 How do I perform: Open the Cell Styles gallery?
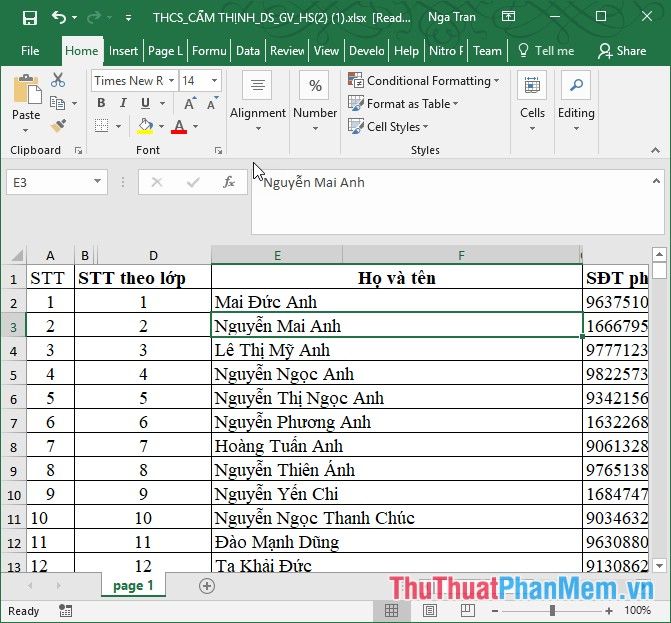pos(388,127)
